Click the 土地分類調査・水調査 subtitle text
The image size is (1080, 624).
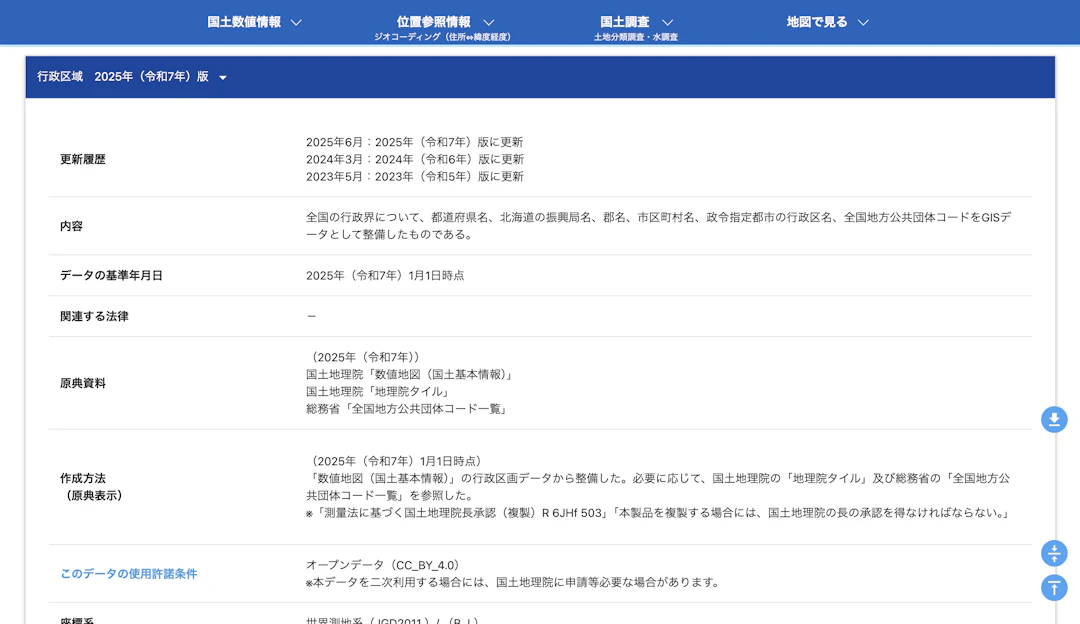pos(637,35)
